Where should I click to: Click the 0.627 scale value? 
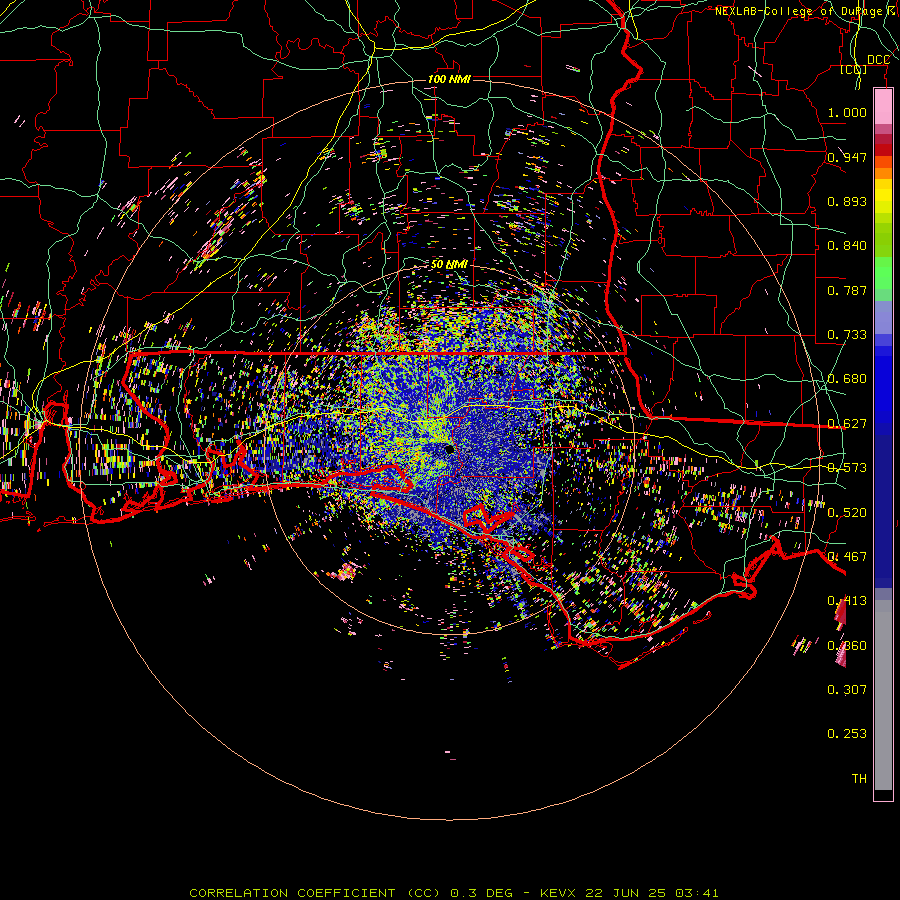(847, 424)
